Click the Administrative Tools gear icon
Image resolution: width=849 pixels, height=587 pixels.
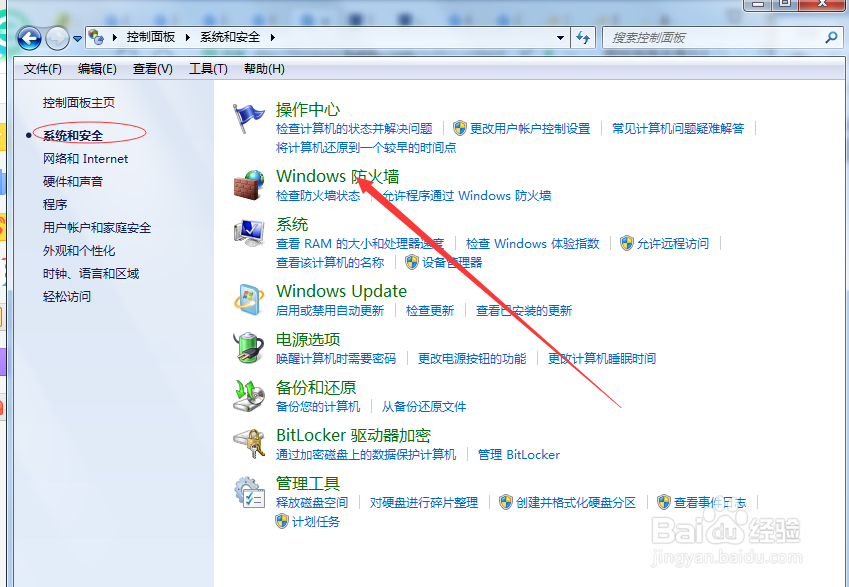pos(249,492)
